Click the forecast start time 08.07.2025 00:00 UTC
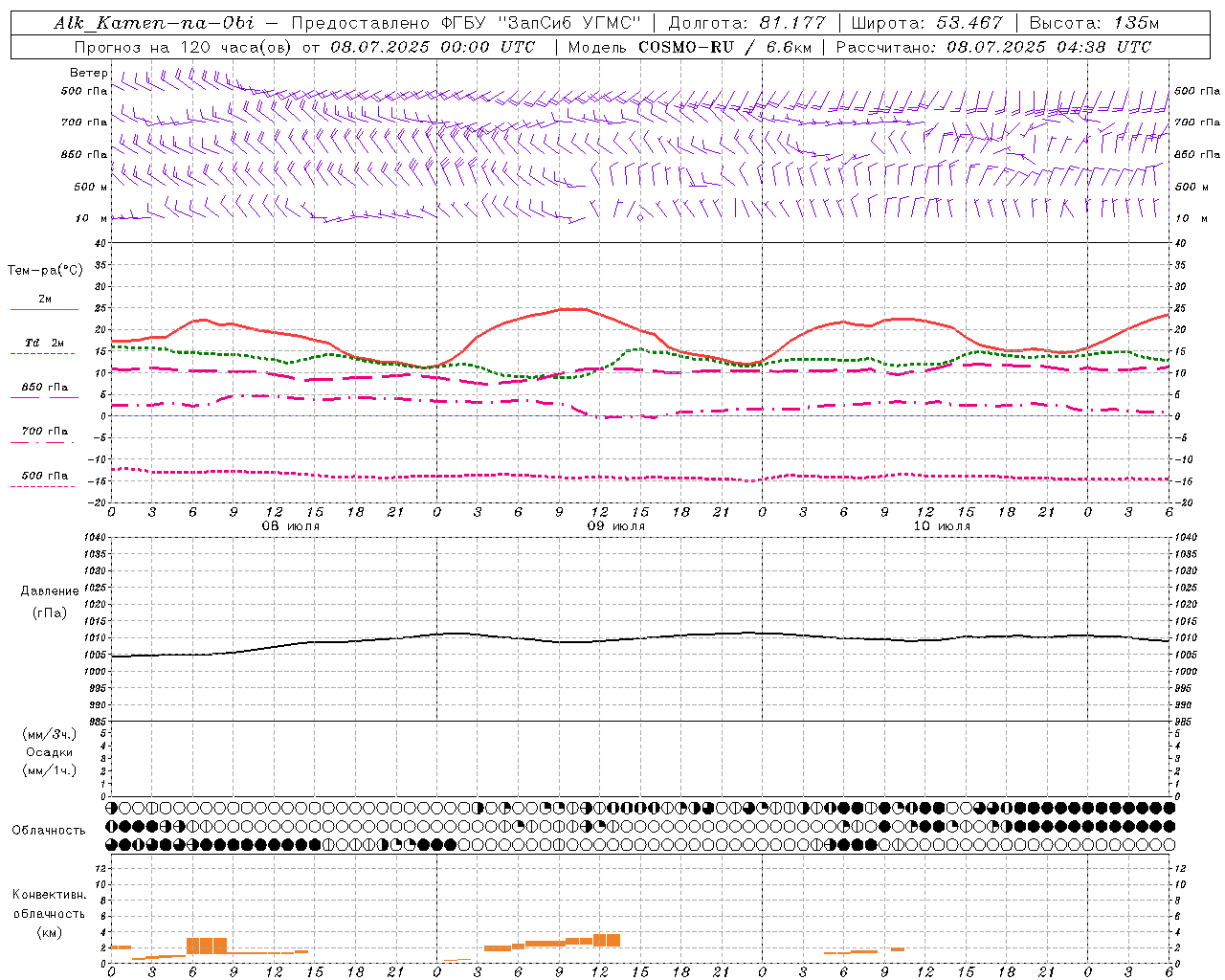The width and height of the screenshot is (1225, 980). tap(432, 47)
